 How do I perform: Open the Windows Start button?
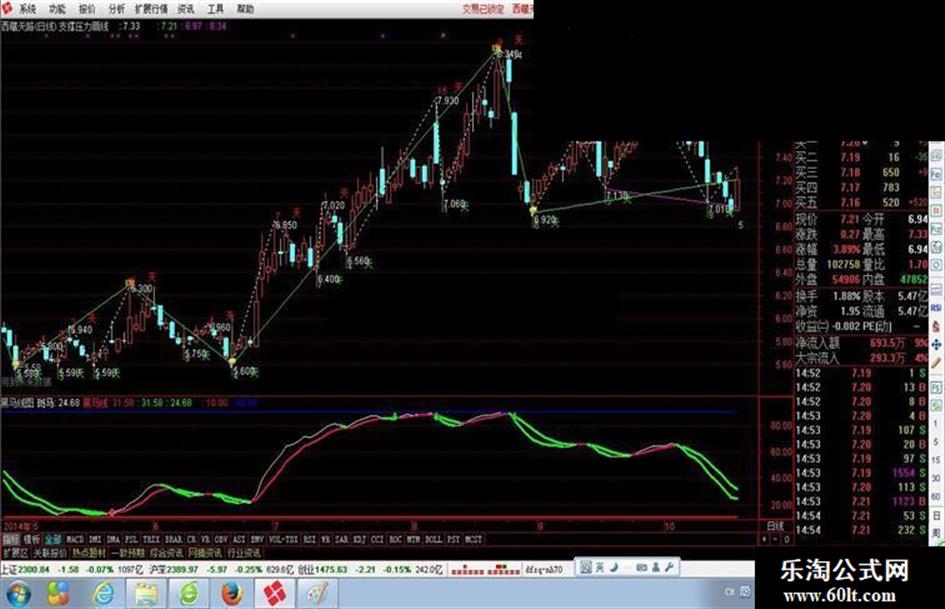pyautogui.click(x=17, y=593)
